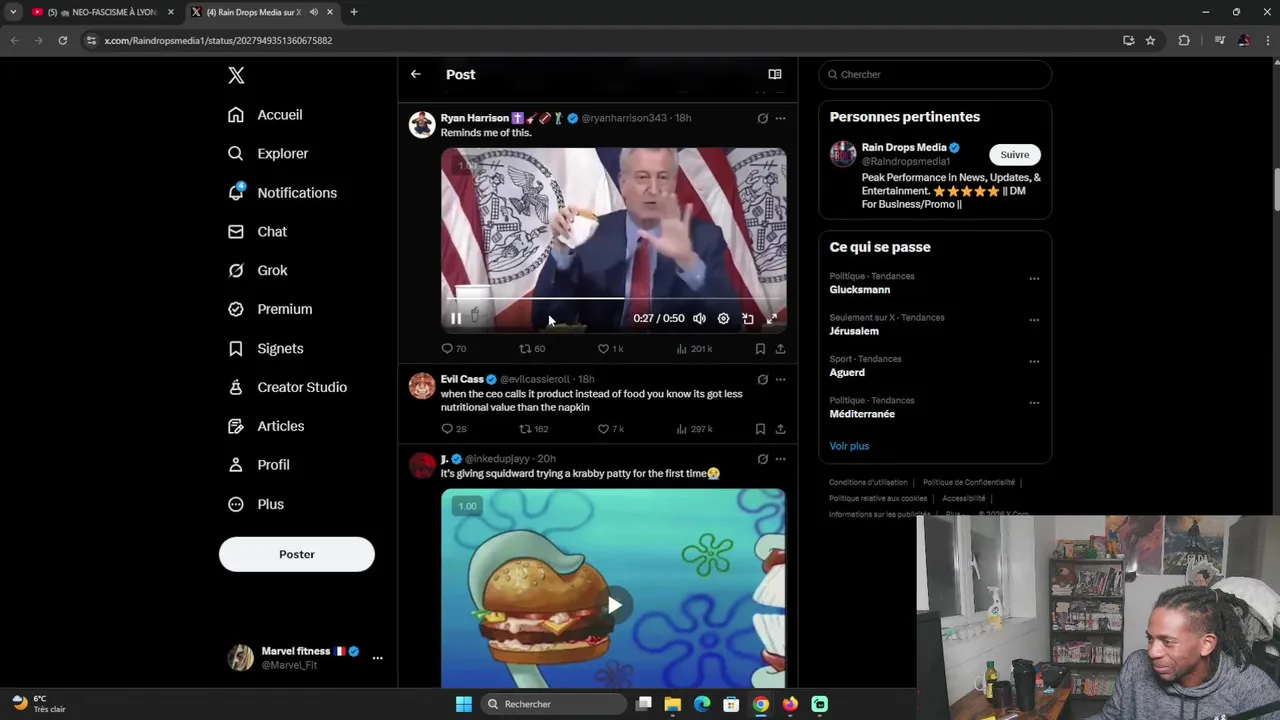Bookmark Evil Cass's post

[760, 429]
